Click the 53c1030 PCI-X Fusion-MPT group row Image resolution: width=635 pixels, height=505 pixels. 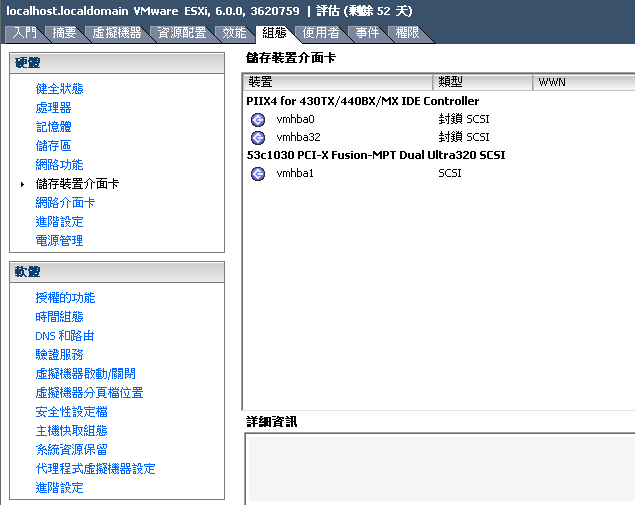click(376, 155)
